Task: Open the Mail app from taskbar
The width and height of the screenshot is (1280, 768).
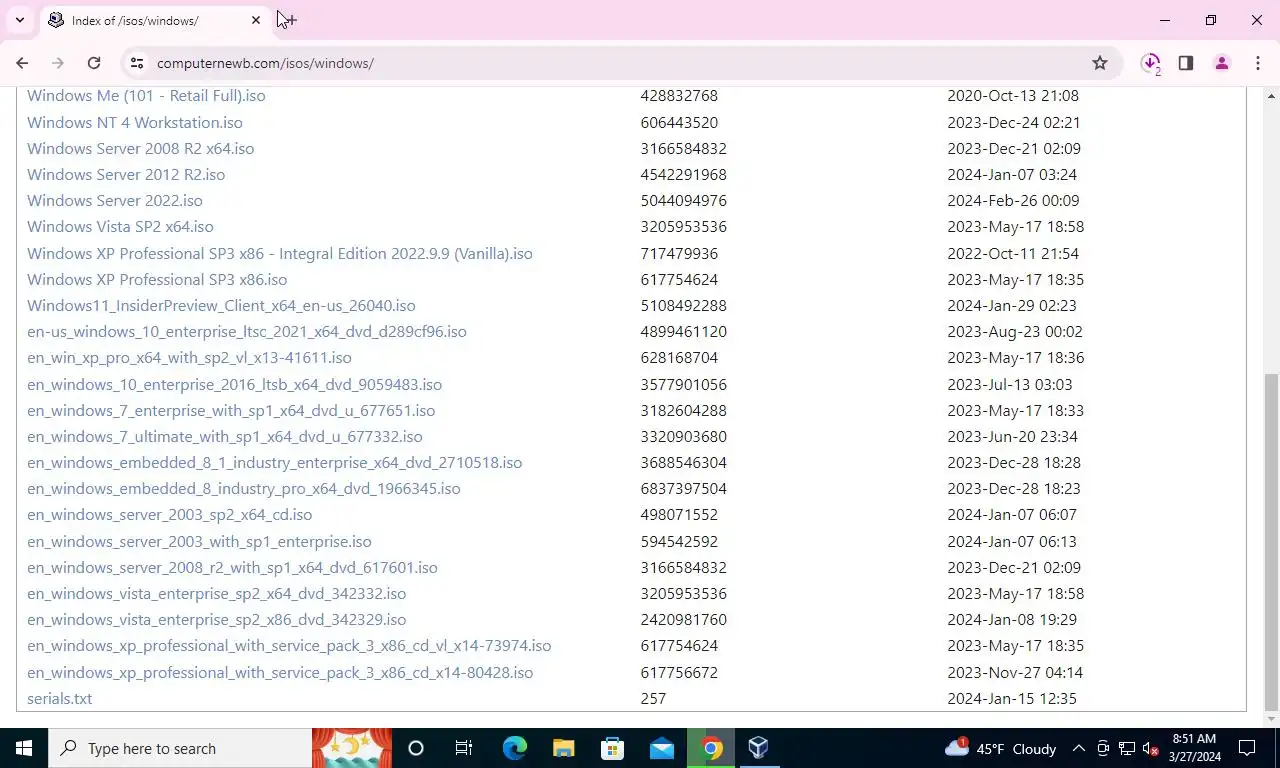Action: [x=661, y=748]
